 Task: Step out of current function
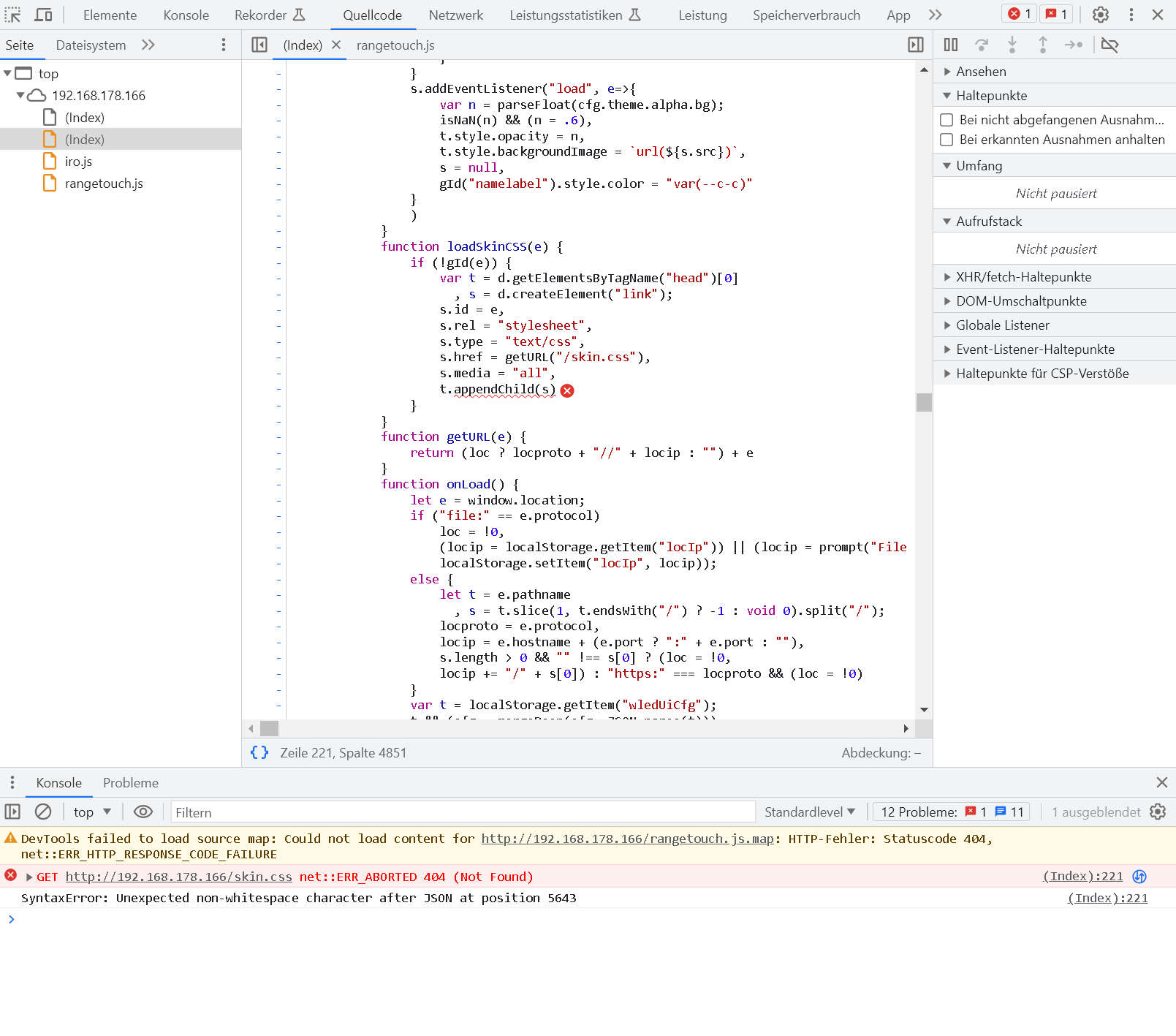(x=1043, y=45)
